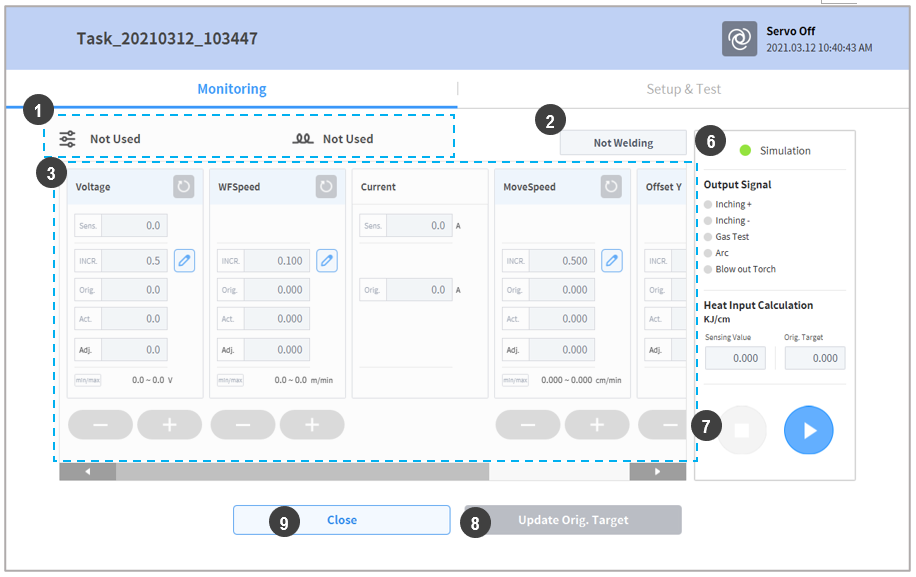916x577 pixels.
Task: Reset the WFSpeed value
Action: click(x=326, y=187)
